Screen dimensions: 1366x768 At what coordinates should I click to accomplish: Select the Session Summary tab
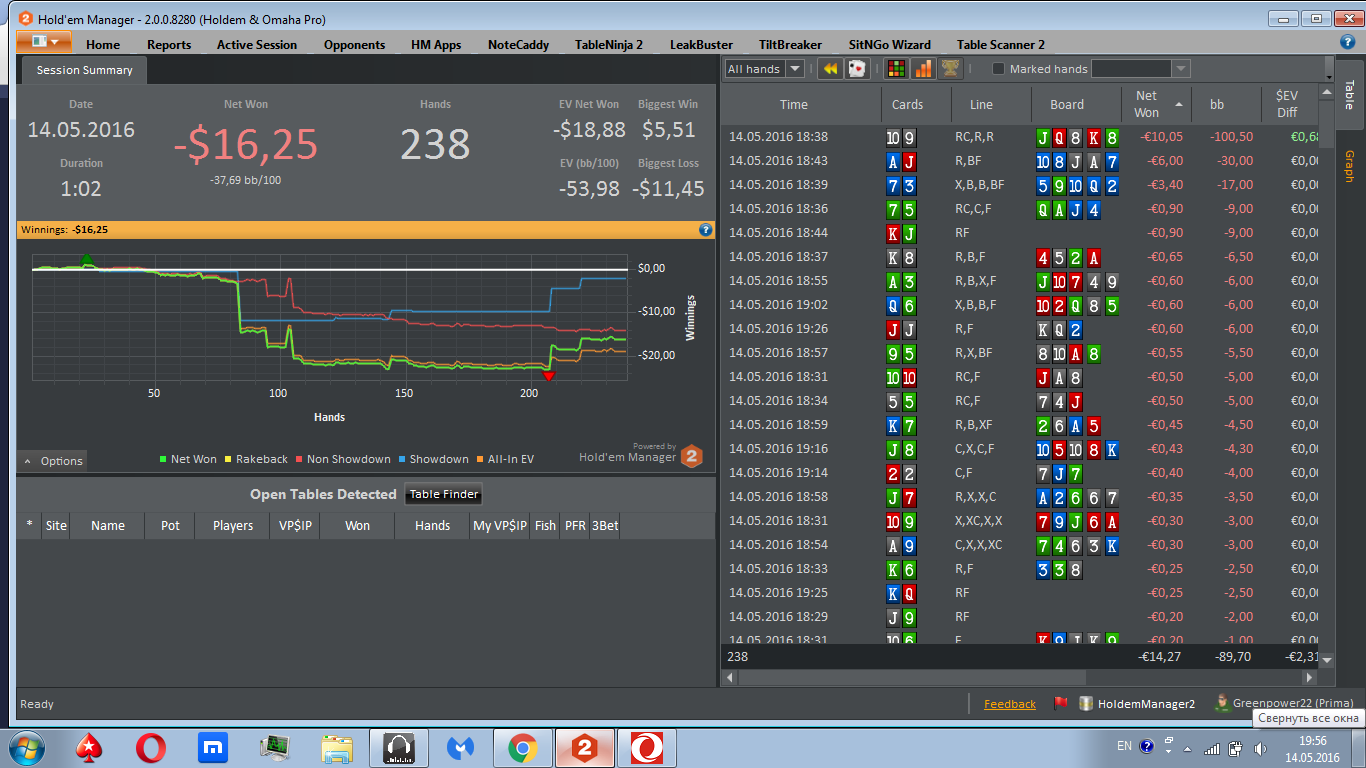[84, 70]
